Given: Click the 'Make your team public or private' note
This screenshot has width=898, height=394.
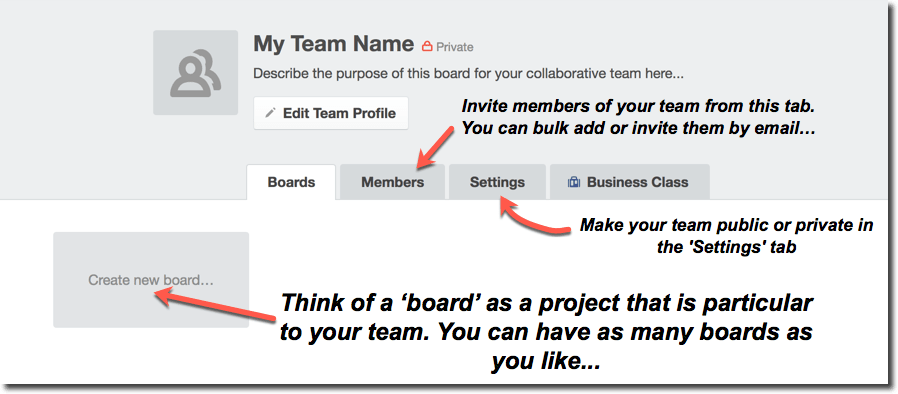Looking at the screenshot, I should [727, 236].
